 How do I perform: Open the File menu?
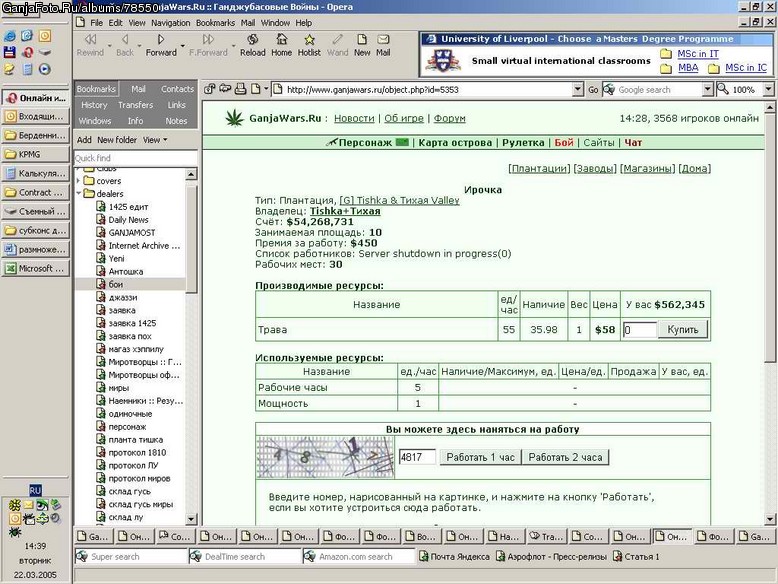pyautogui.click(x=96, y=23)
